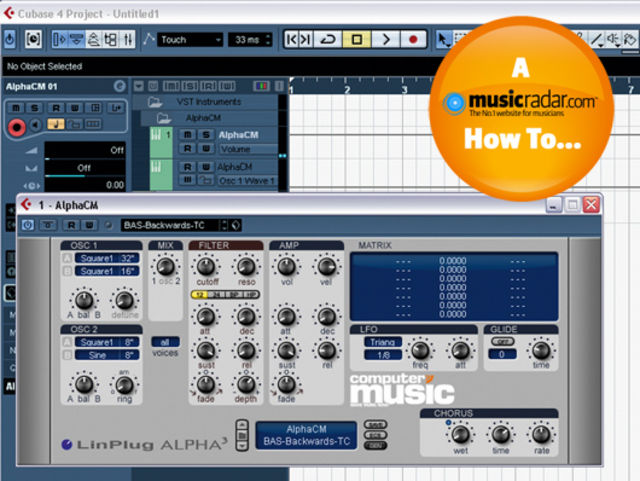Open preset folder button in the LinPlug panel
640x481 pixels.
pos(242,435)
